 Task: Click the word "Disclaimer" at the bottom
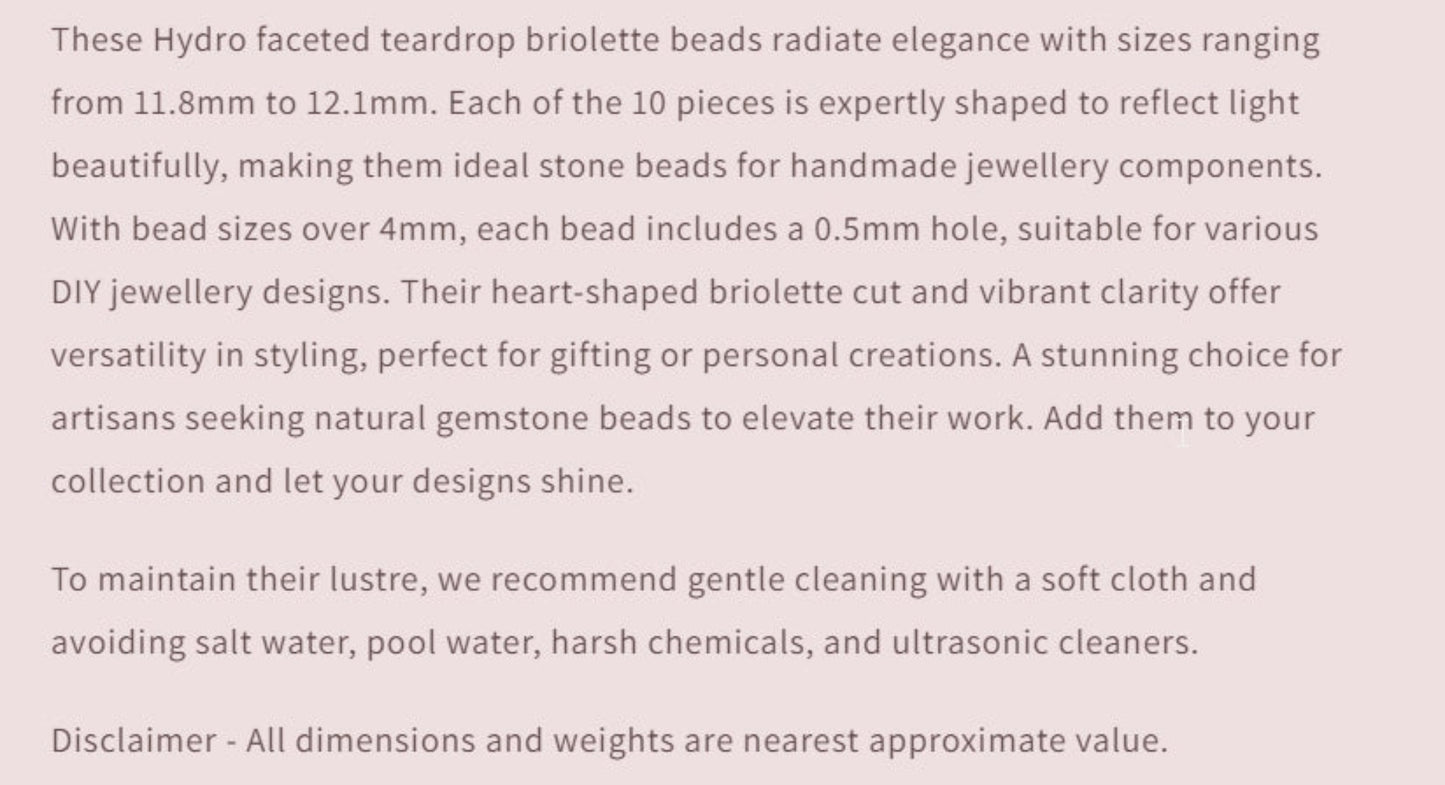tap(134, 740)
